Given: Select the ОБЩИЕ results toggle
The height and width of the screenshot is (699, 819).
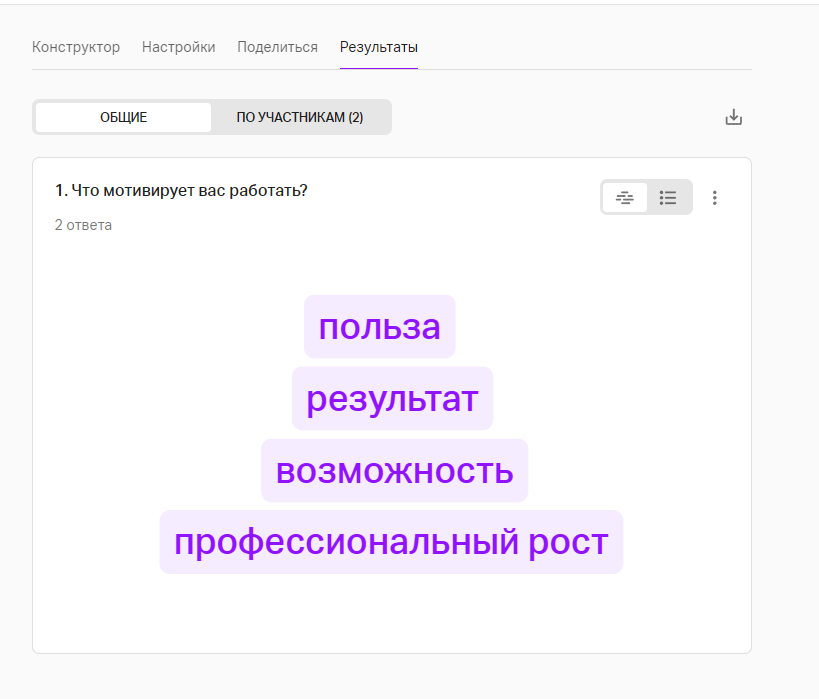Looking at the screenshot, I should coord(123,117).
